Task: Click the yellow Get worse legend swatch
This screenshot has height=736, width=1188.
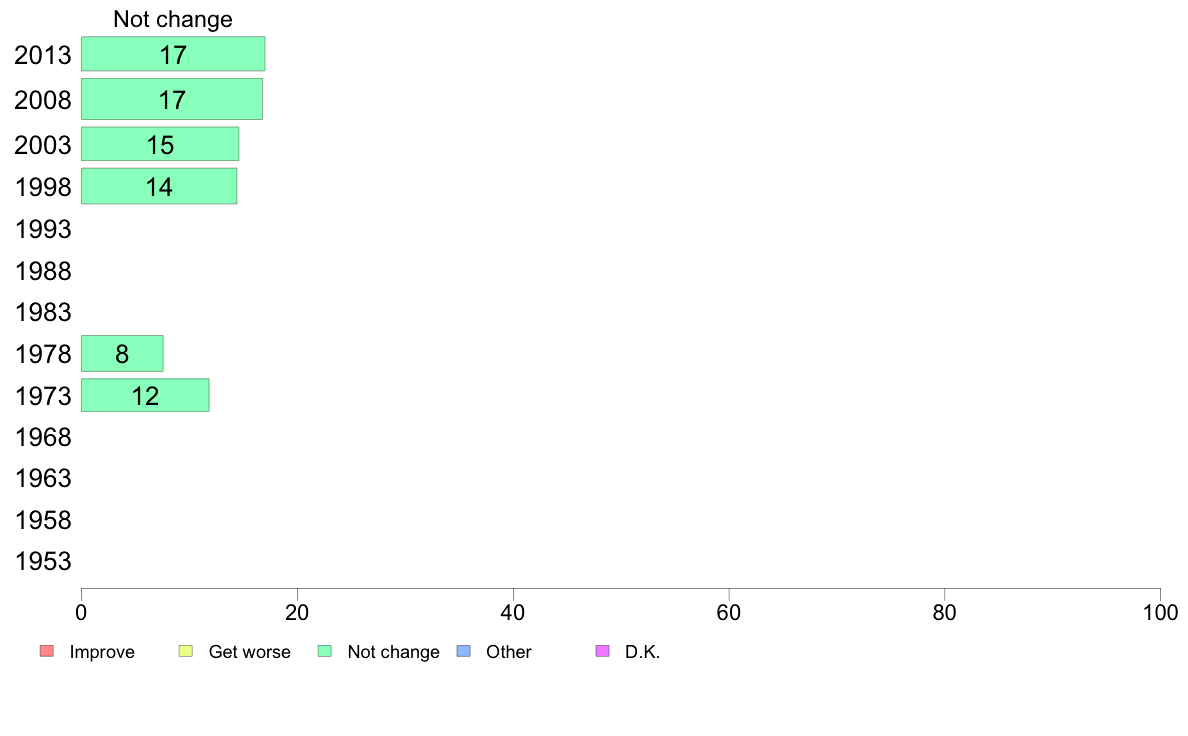Action: [x=186, y=651]
